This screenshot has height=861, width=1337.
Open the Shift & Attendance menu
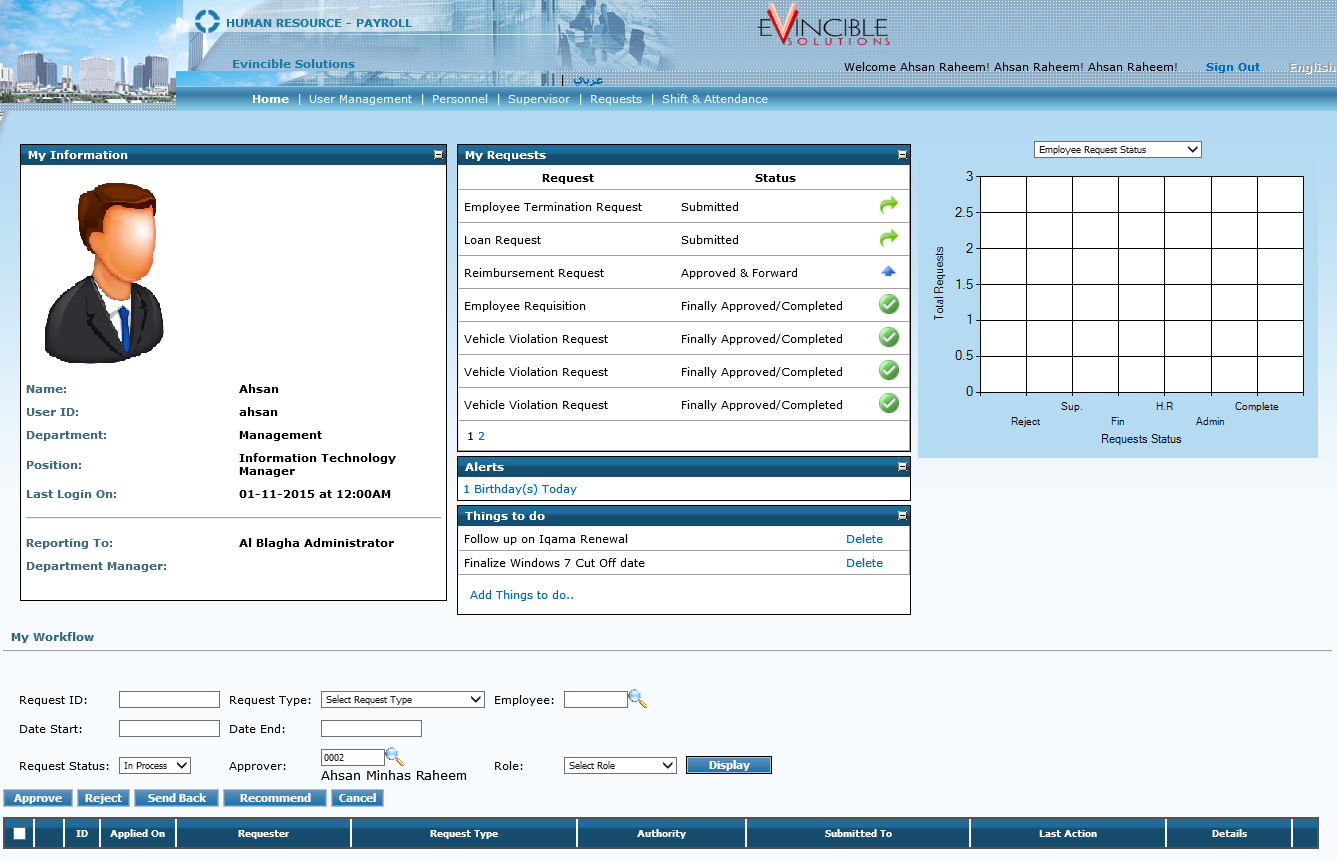click(x=715, y=99)
